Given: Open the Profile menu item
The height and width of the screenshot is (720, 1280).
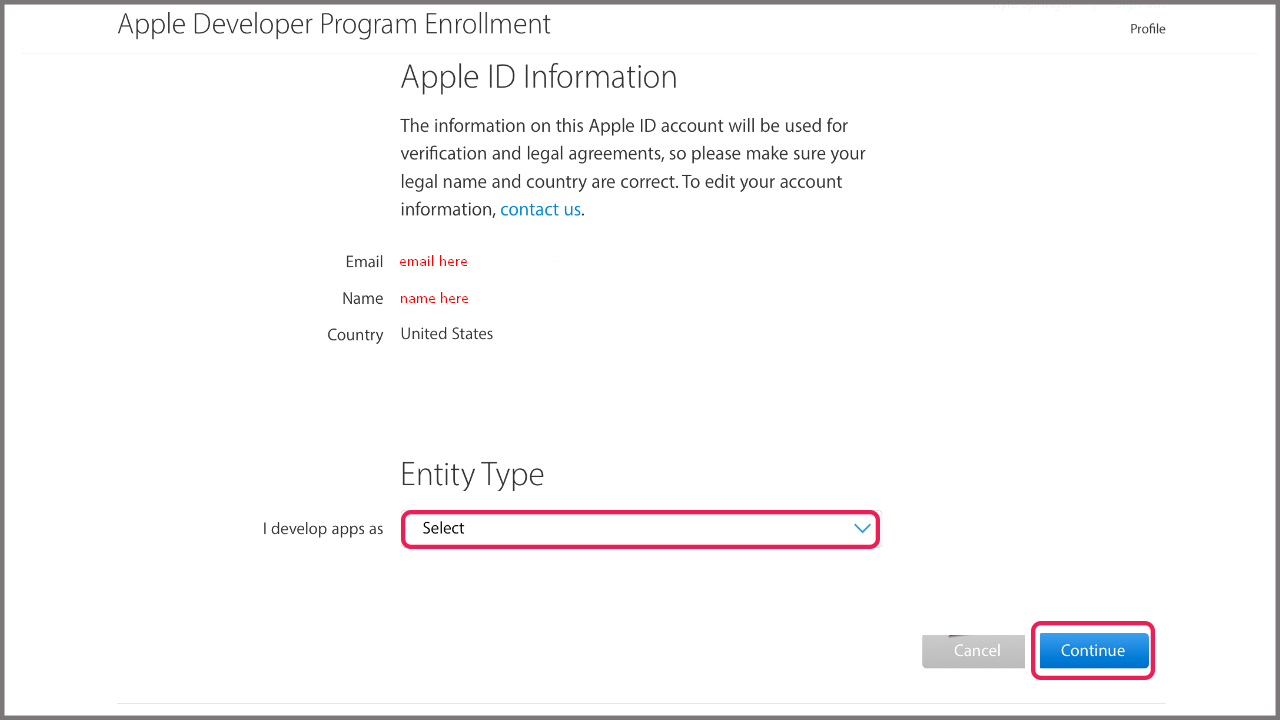Looking at the screenshot, I should coord(1147,29).
